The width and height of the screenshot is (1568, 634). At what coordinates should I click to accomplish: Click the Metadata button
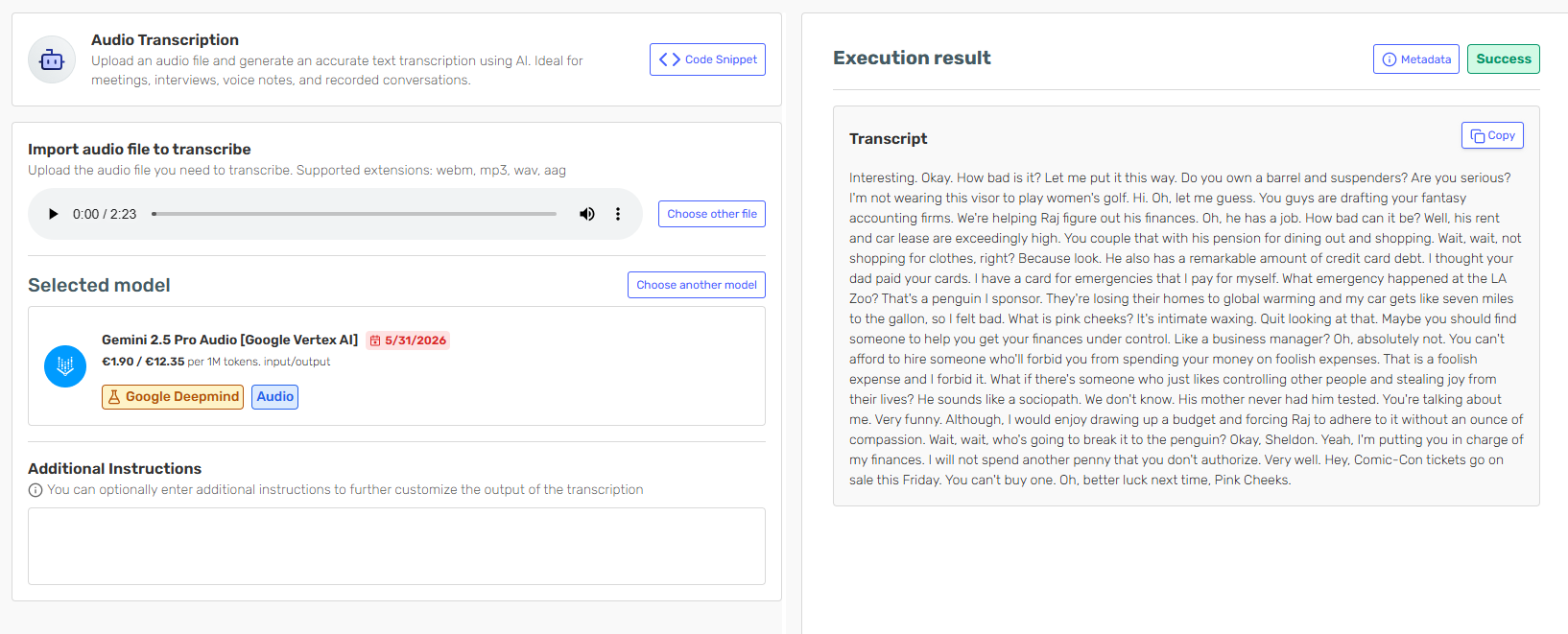pos(1415,59)
